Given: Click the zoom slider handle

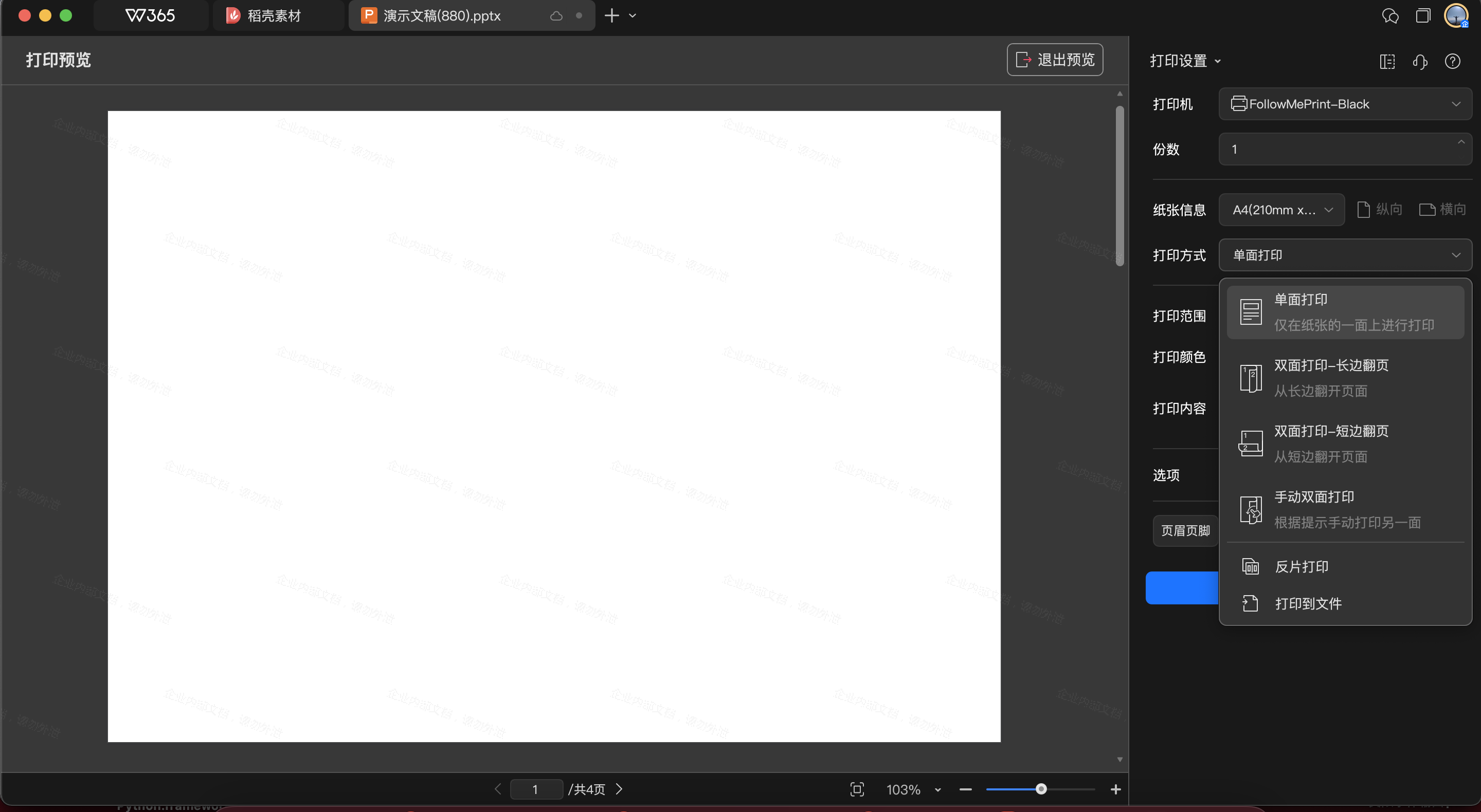Looking at the screenshot, I should [x=1041, y=789].
